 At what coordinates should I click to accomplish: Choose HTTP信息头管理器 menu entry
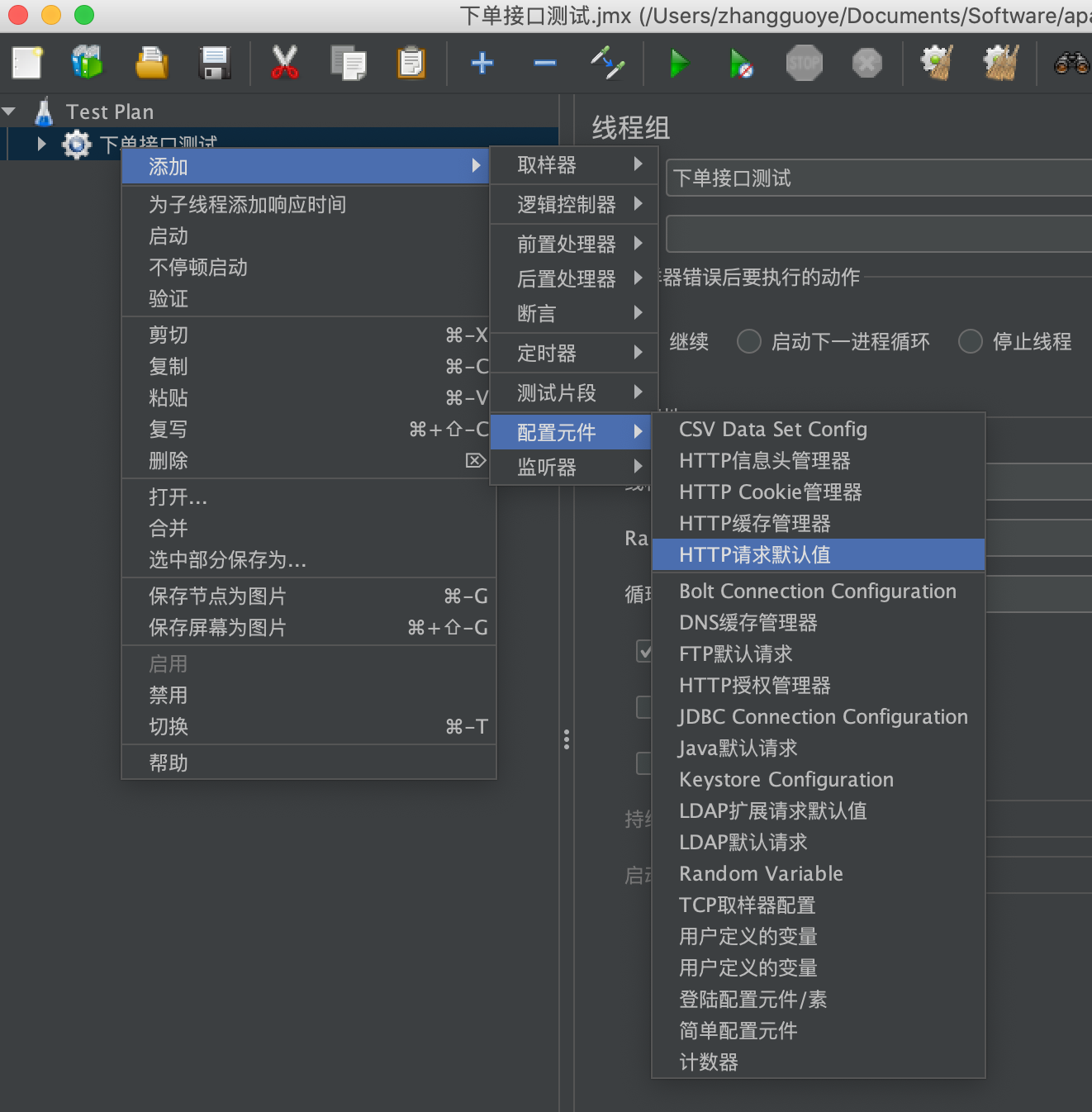[819, 460]
